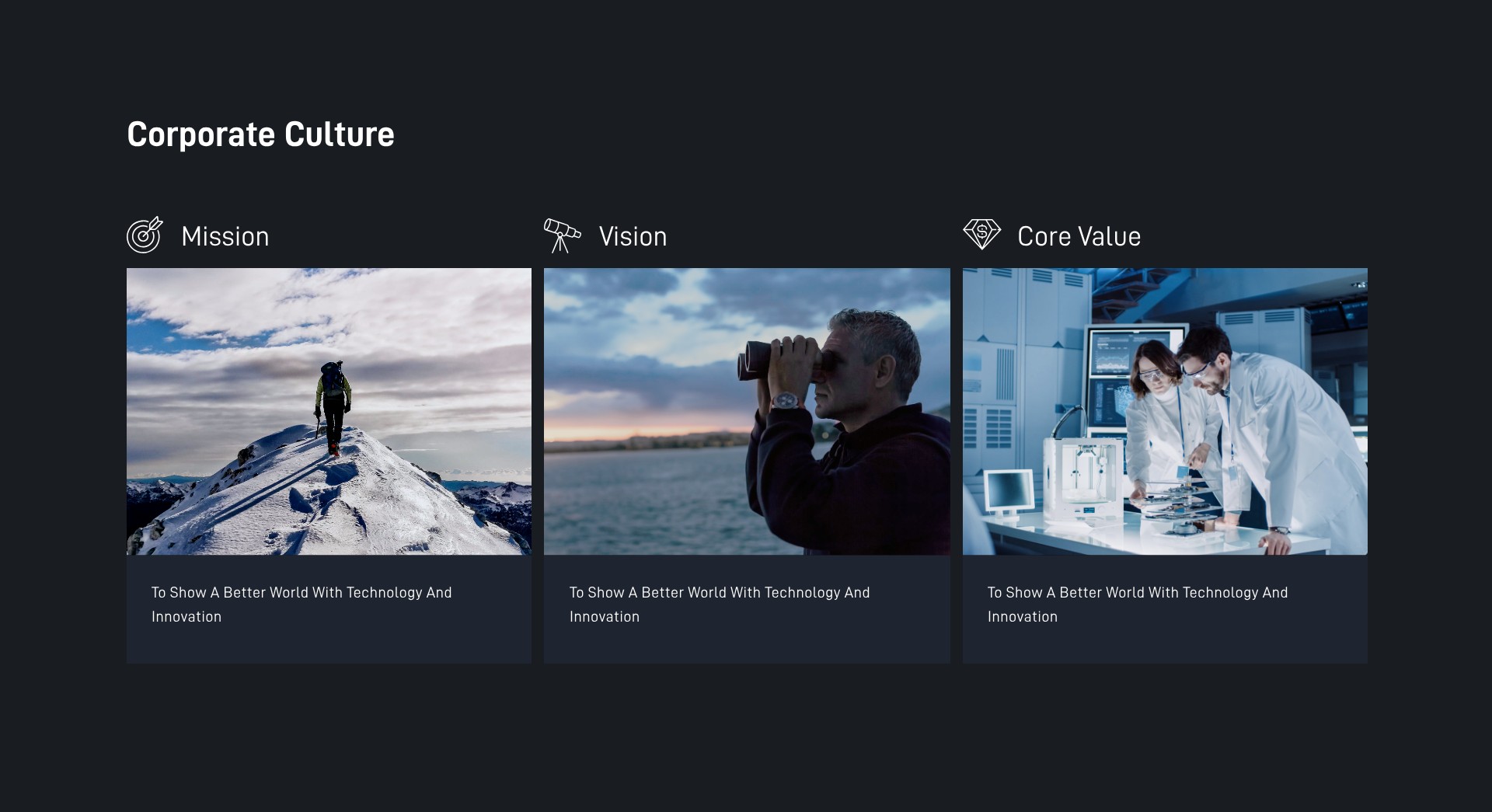
Task: Click the Mission target icon
Action: [x=145, y=235]
